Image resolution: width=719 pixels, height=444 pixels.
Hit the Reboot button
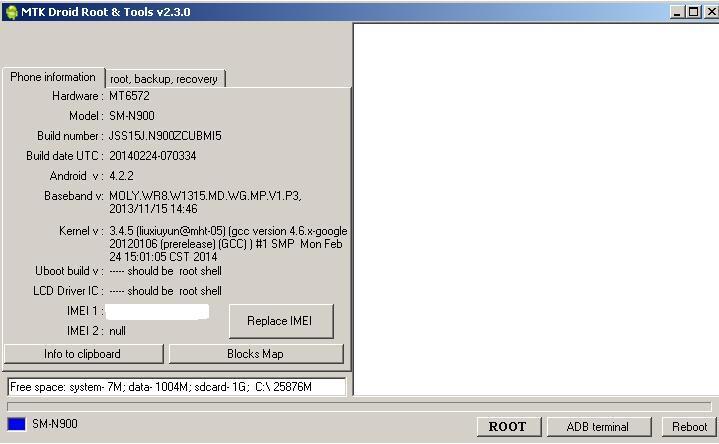click(689, 427)
